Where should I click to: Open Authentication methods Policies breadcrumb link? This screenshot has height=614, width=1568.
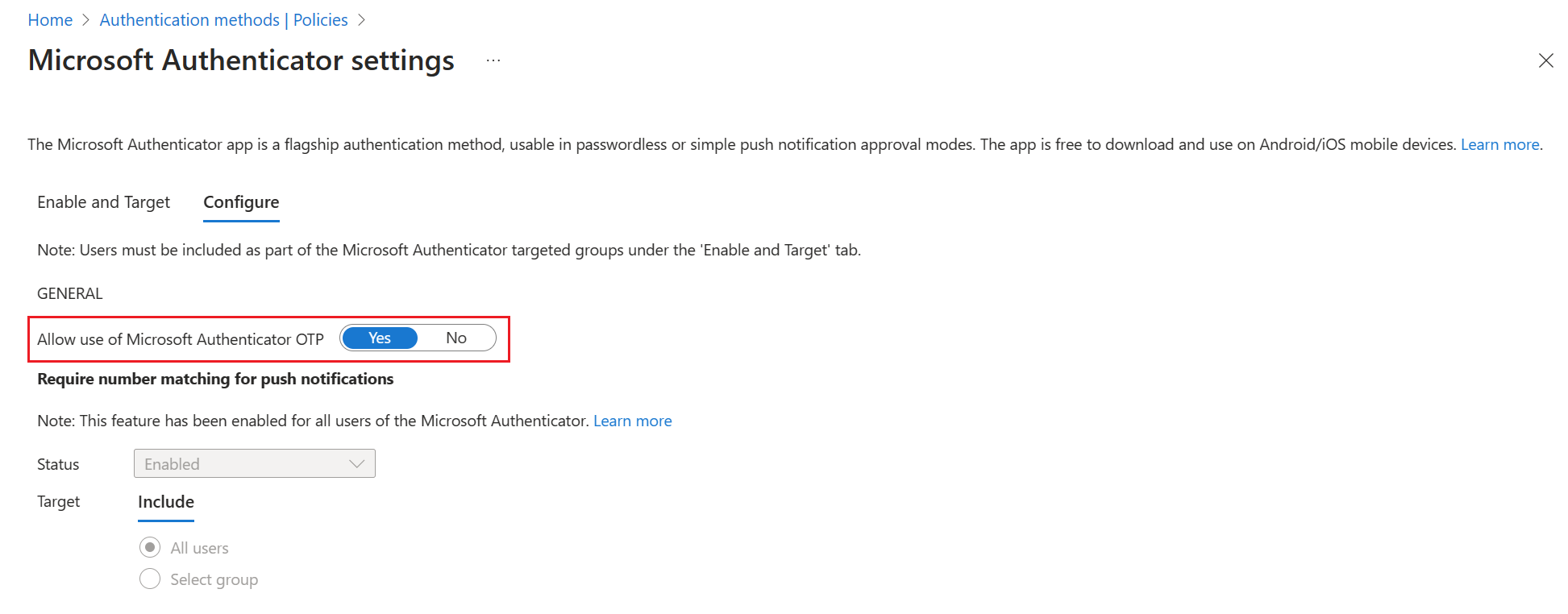pos(223,19)
